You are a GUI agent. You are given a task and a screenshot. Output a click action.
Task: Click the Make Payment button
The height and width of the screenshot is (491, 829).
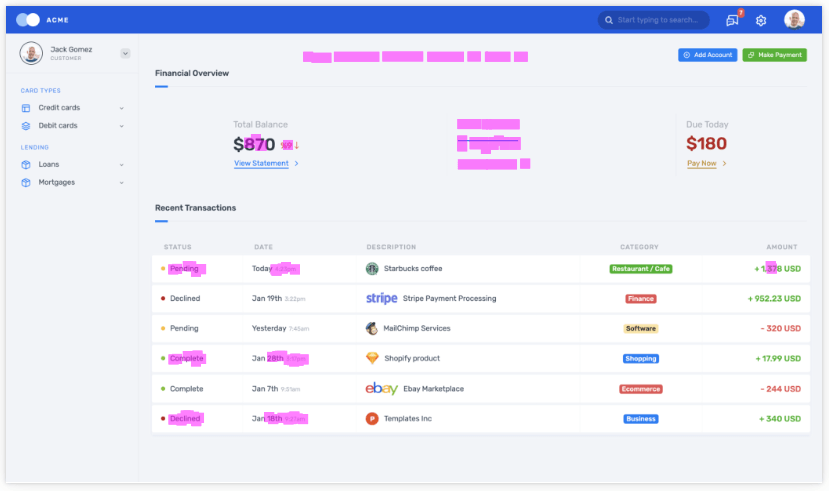(x=774, y=55)
